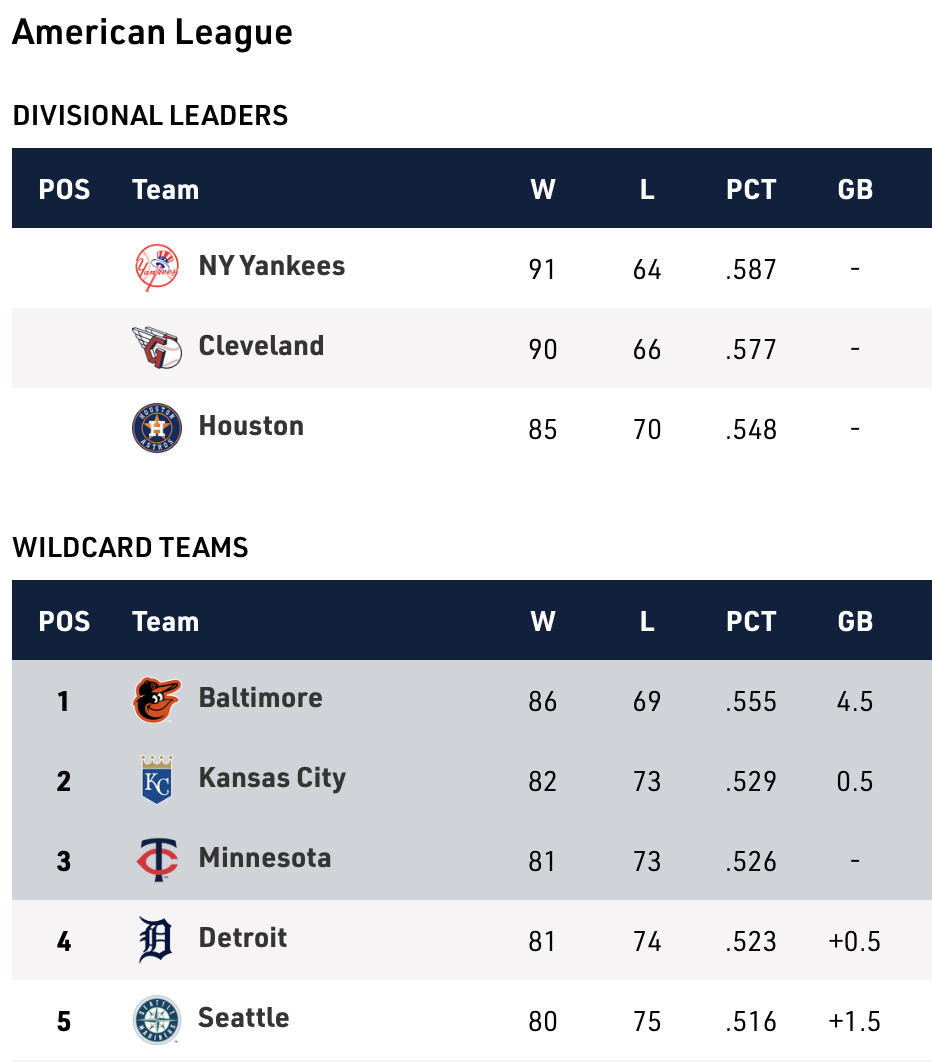This screenshot has height=1062, width=932.
Task: Select the Baltimore team name
Action: pyautogui.click(x=260, y=698)
